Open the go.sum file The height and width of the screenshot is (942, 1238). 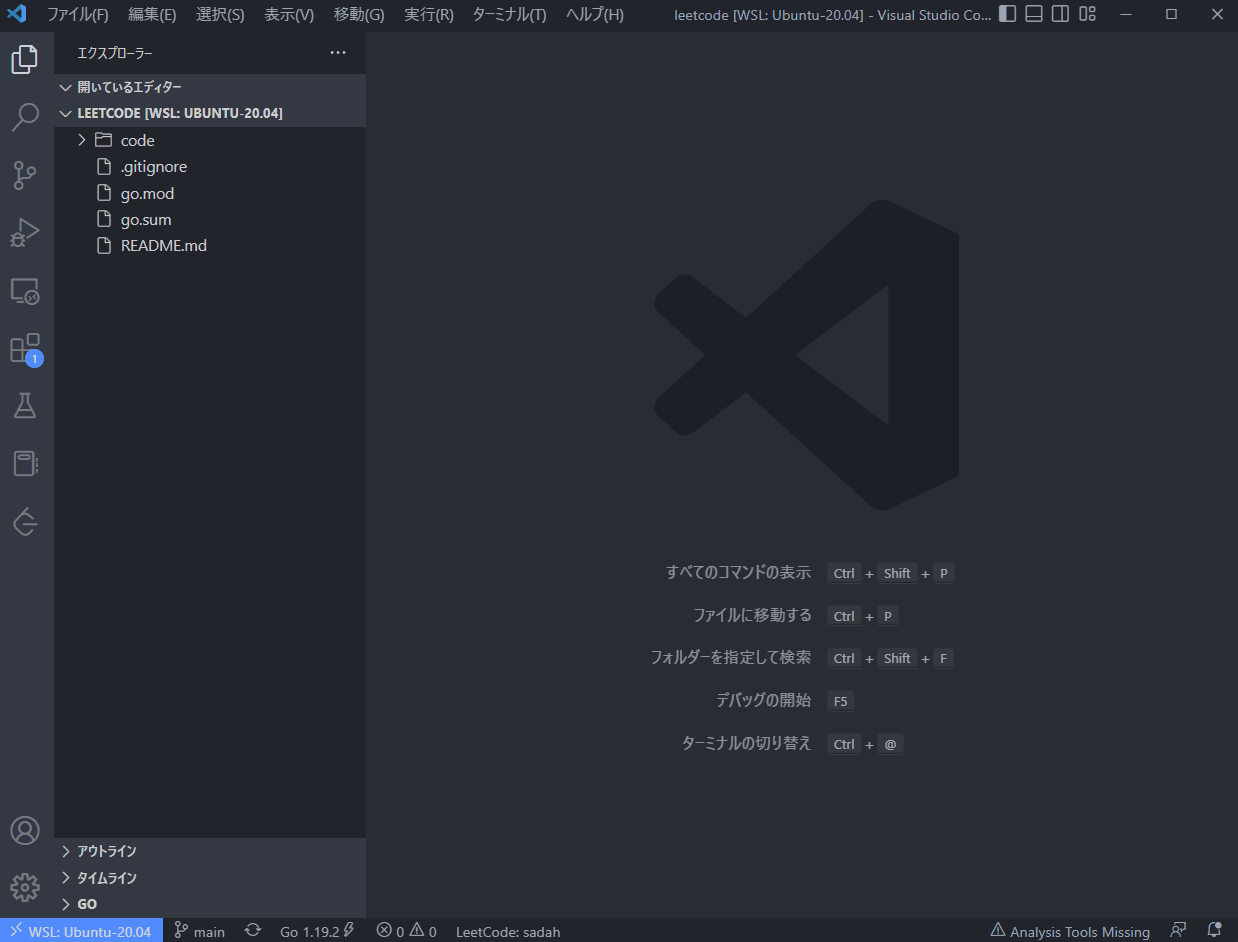pos(210,219)
